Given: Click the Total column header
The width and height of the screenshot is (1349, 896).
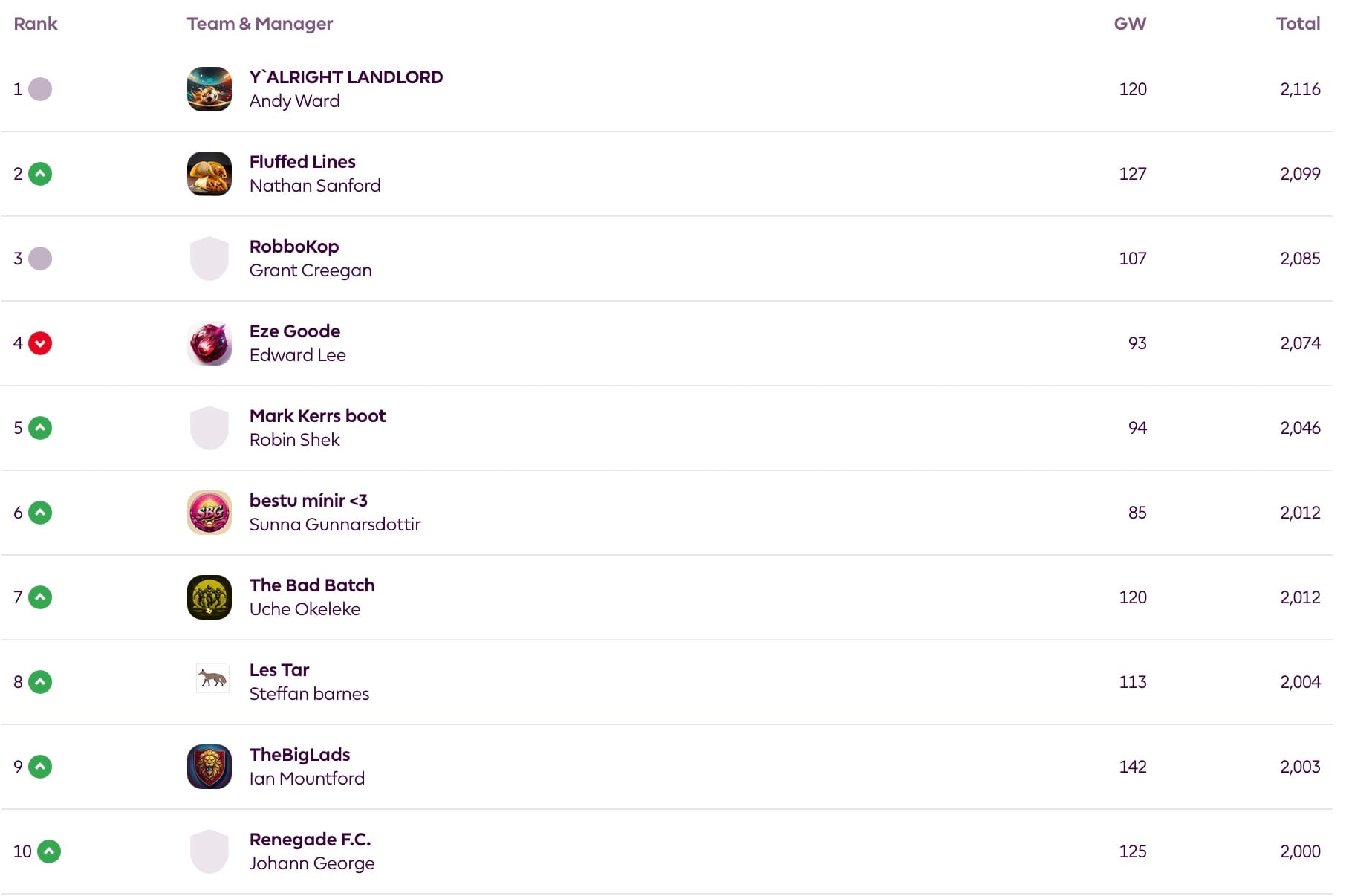Looking at the screenshot, I should pos(1297,24).
